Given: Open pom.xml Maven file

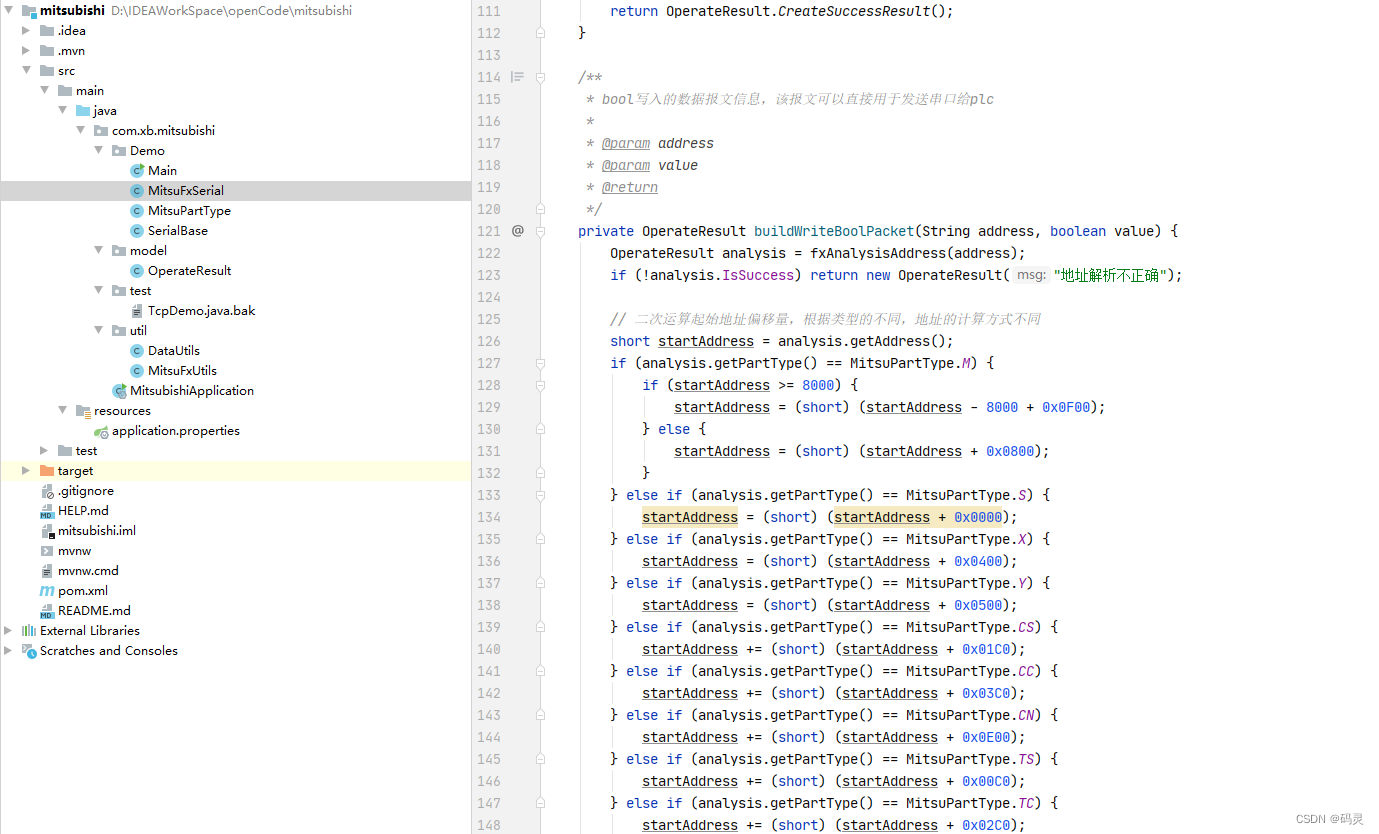Looking at the screenshot, I should (x=83, y=591).
